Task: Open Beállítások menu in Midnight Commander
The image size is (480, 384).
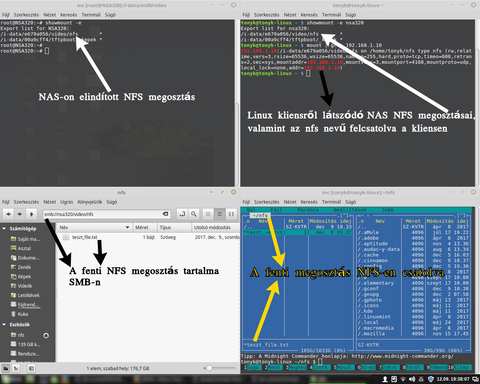Action: [x=350, y=210]
